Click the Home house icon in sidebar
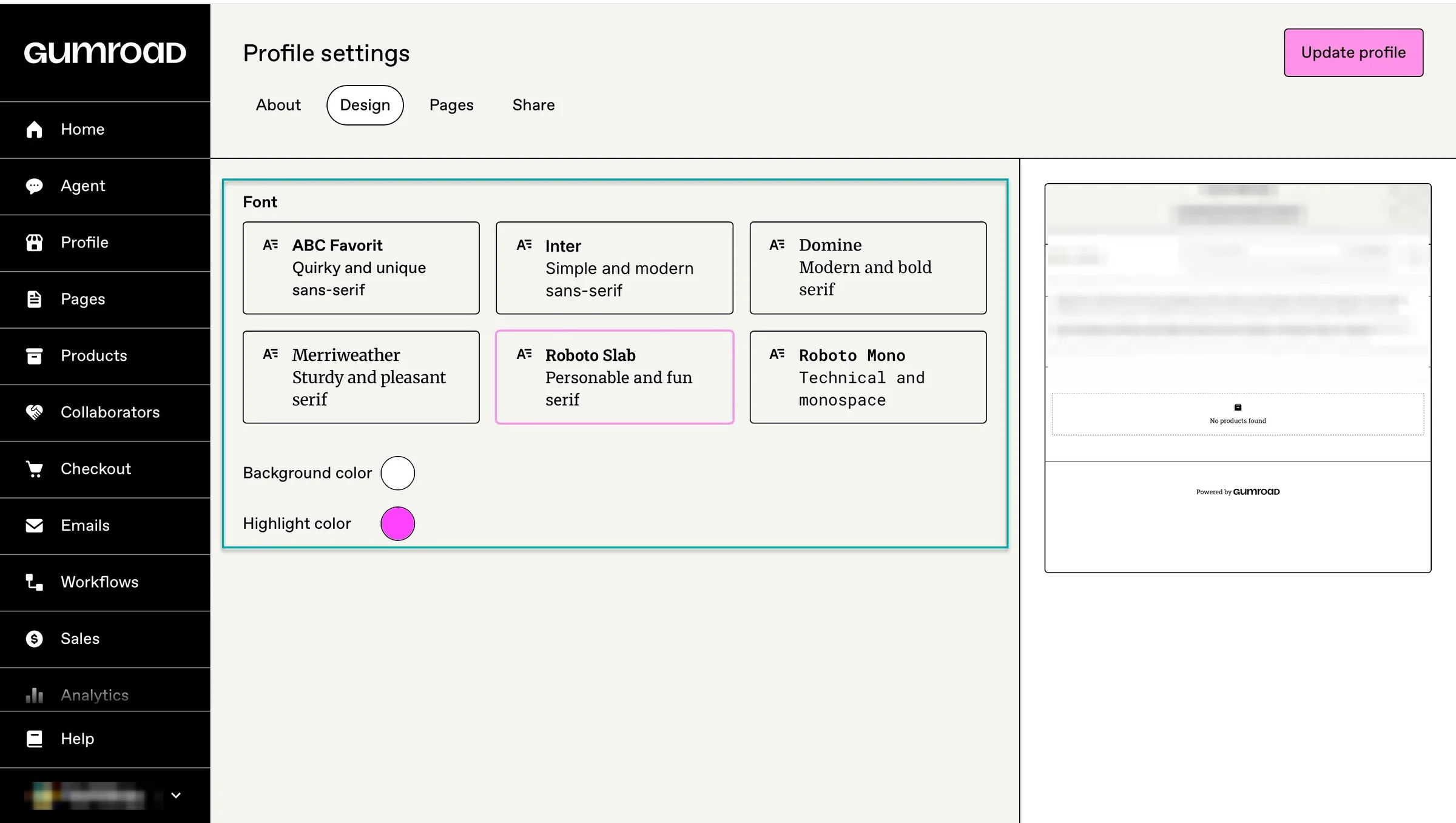The height and width of the screenshot is (823, 1456). coord(35,130)
